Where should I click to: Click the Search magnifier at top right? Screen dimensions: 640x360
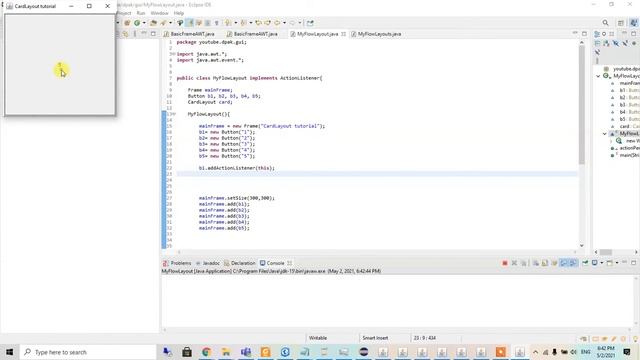(605, 23)
